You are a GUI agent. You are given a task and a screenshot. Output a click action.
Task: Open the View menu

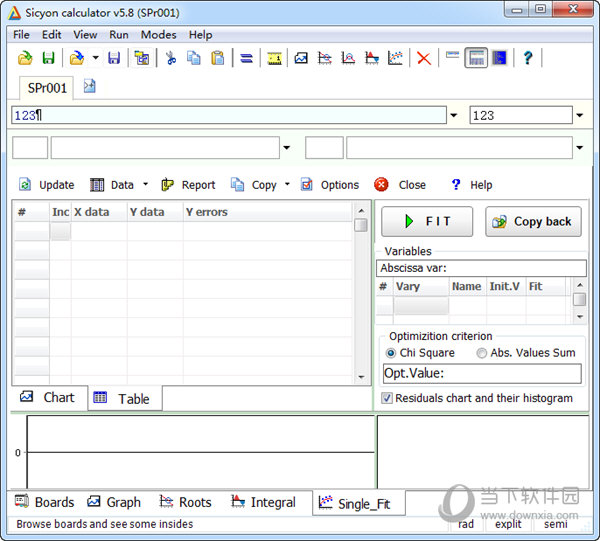click(85, 35)
